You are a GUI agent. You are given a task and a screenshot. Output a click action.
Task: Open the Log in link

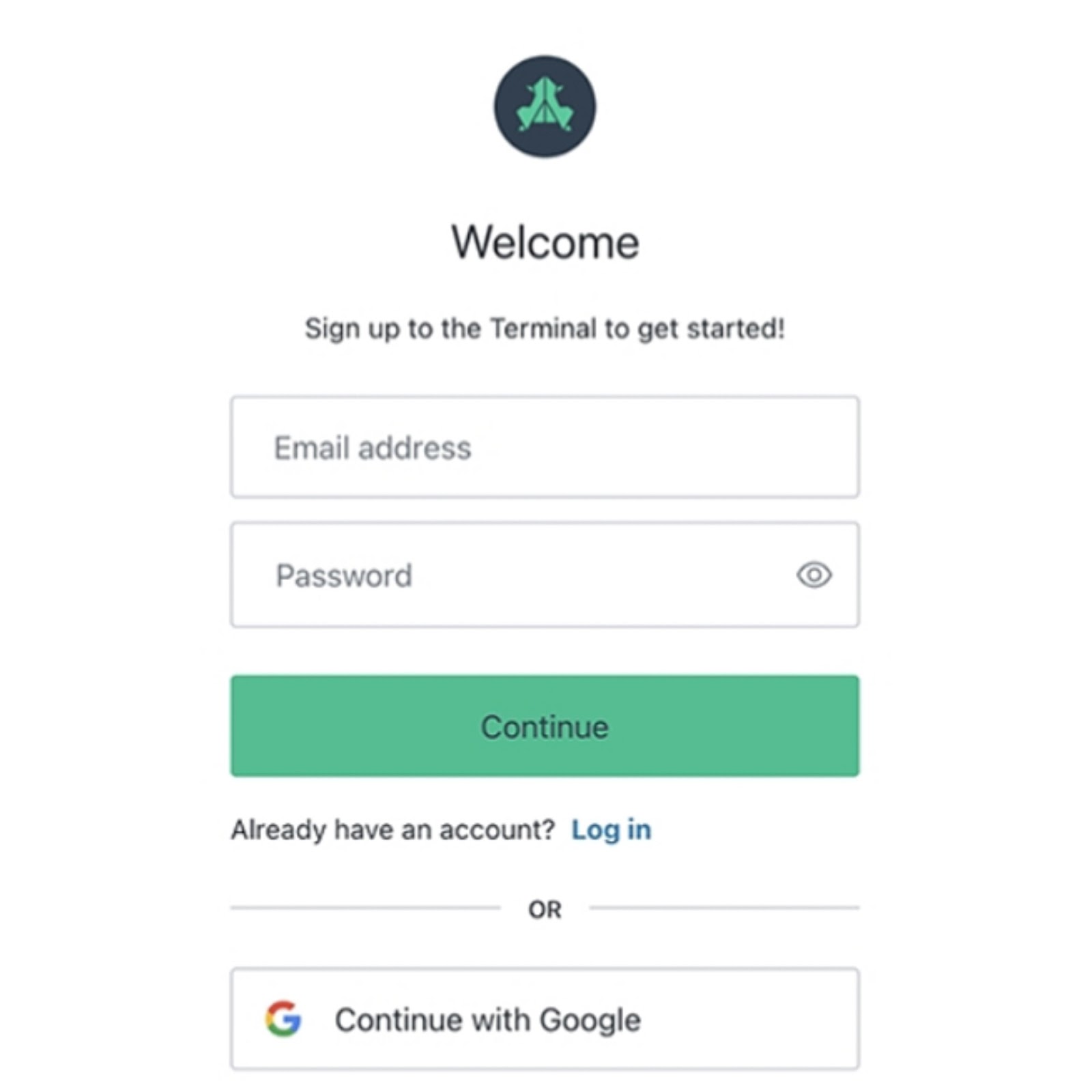coord(611,830)
